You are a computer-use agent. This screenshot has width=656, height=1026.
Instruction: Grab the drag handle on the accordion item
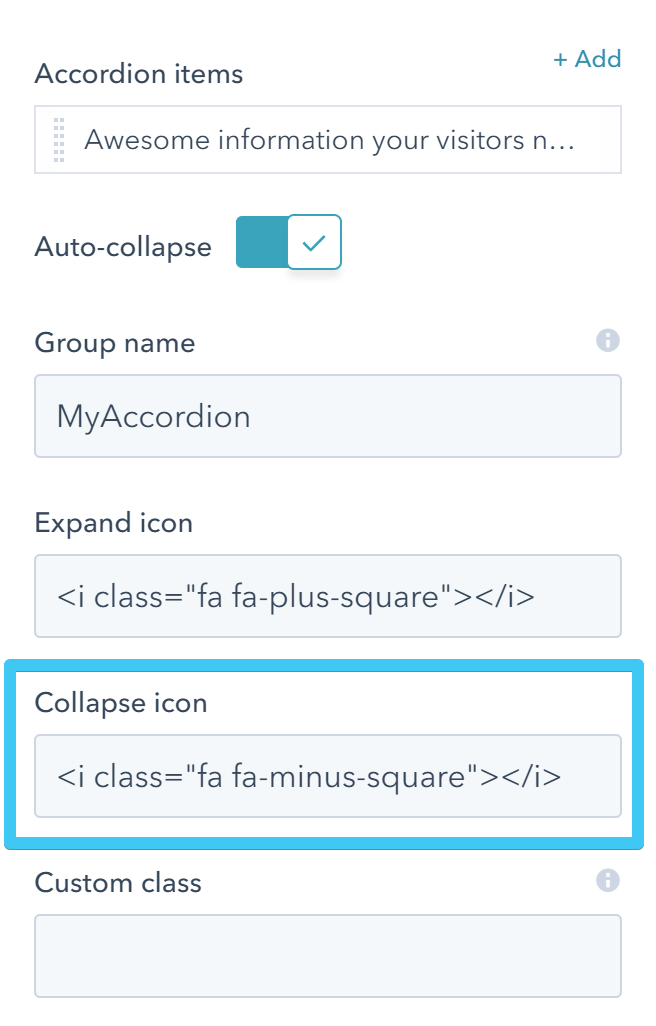(x=58, y=139)
